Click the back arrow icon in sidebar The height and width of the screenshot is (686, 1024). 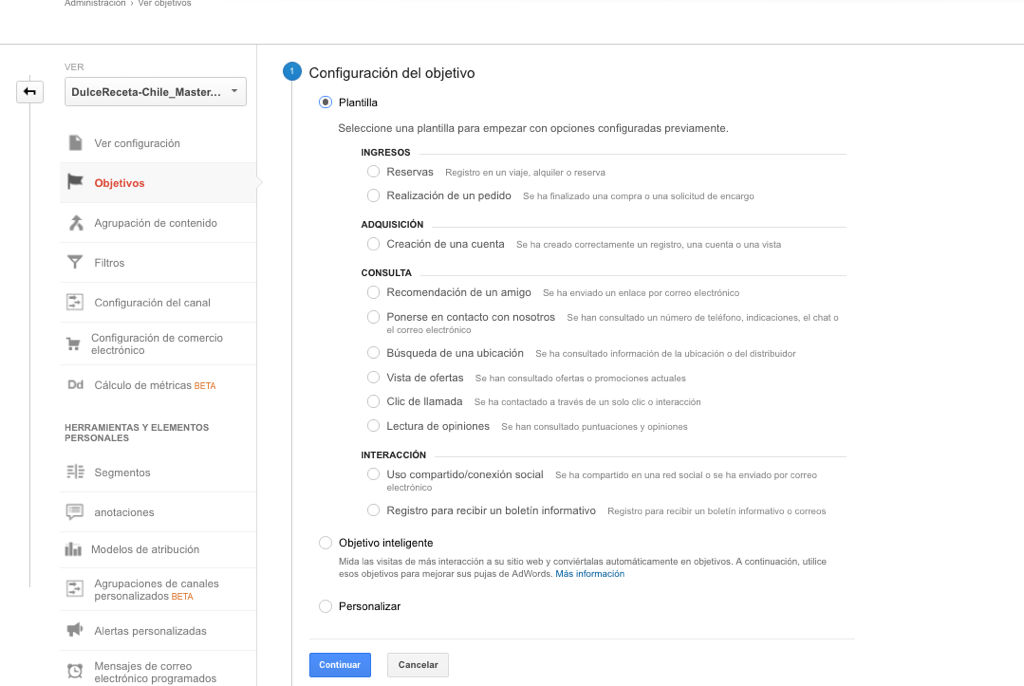pos(29,92)
